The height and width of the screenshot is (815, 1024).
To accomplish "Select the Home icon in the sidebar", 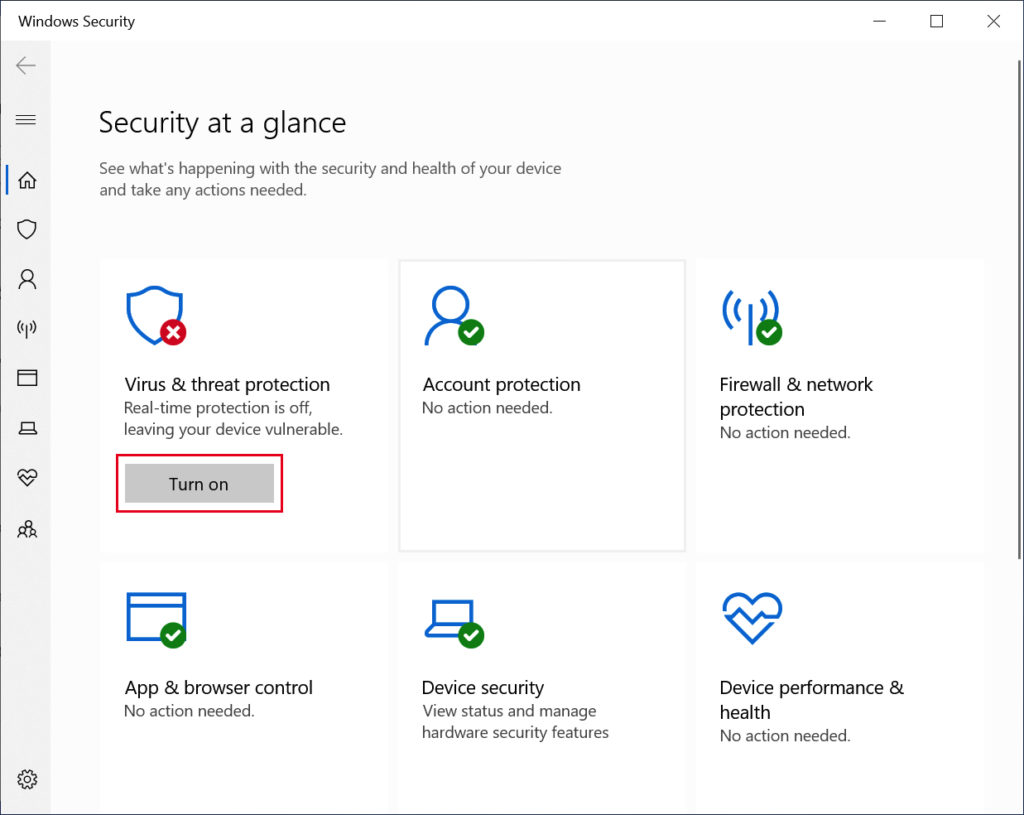I will pos(27,179).
